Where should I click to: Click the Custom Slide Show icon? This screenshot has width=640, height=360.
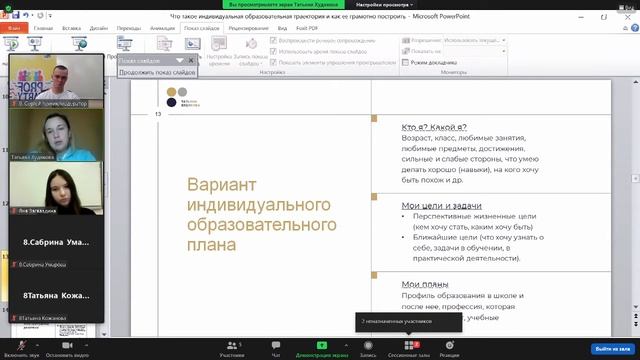[124, 44]
